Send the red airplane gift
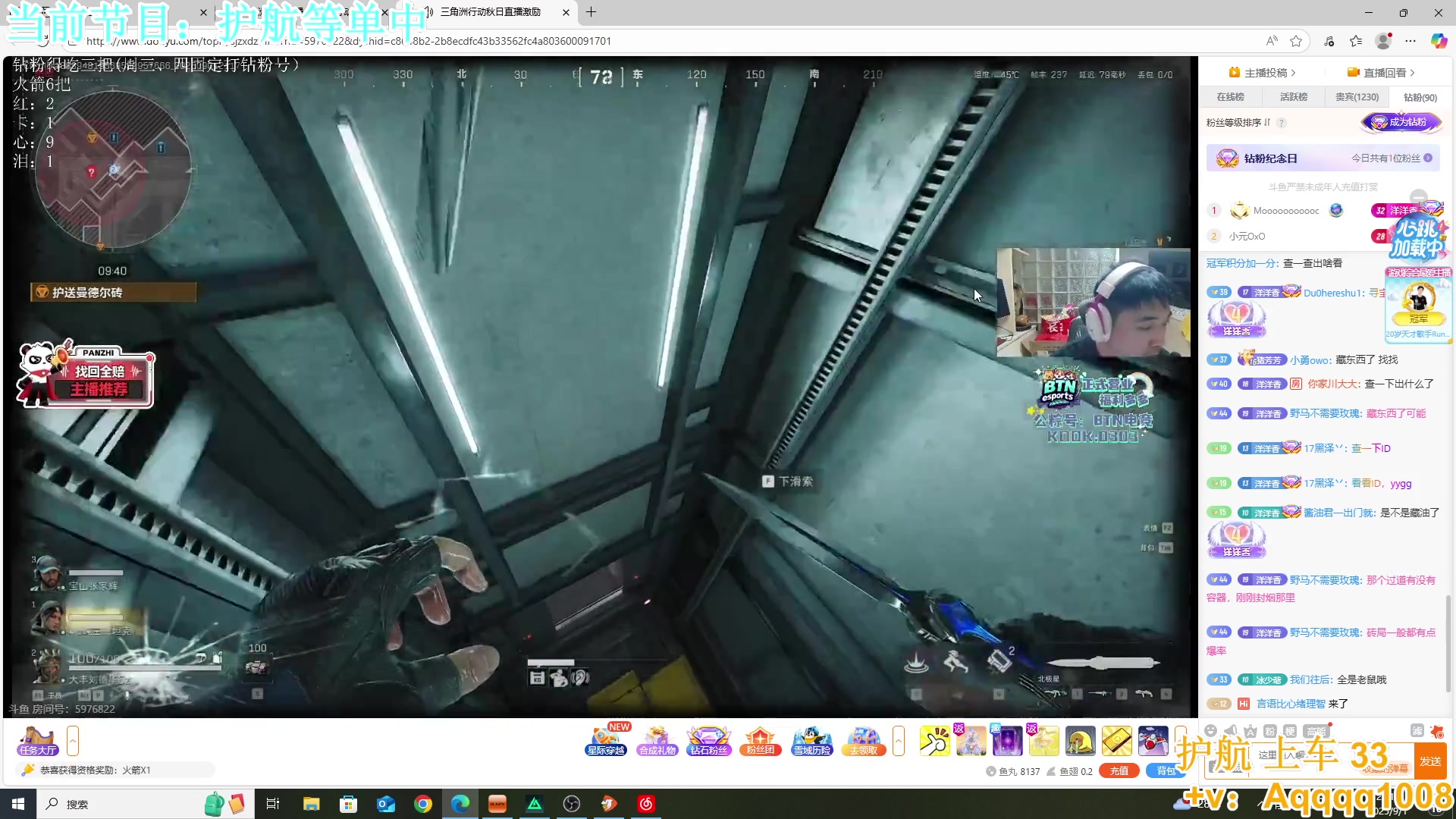This screenshot has width=1456, height=819. click(1153, 741)
